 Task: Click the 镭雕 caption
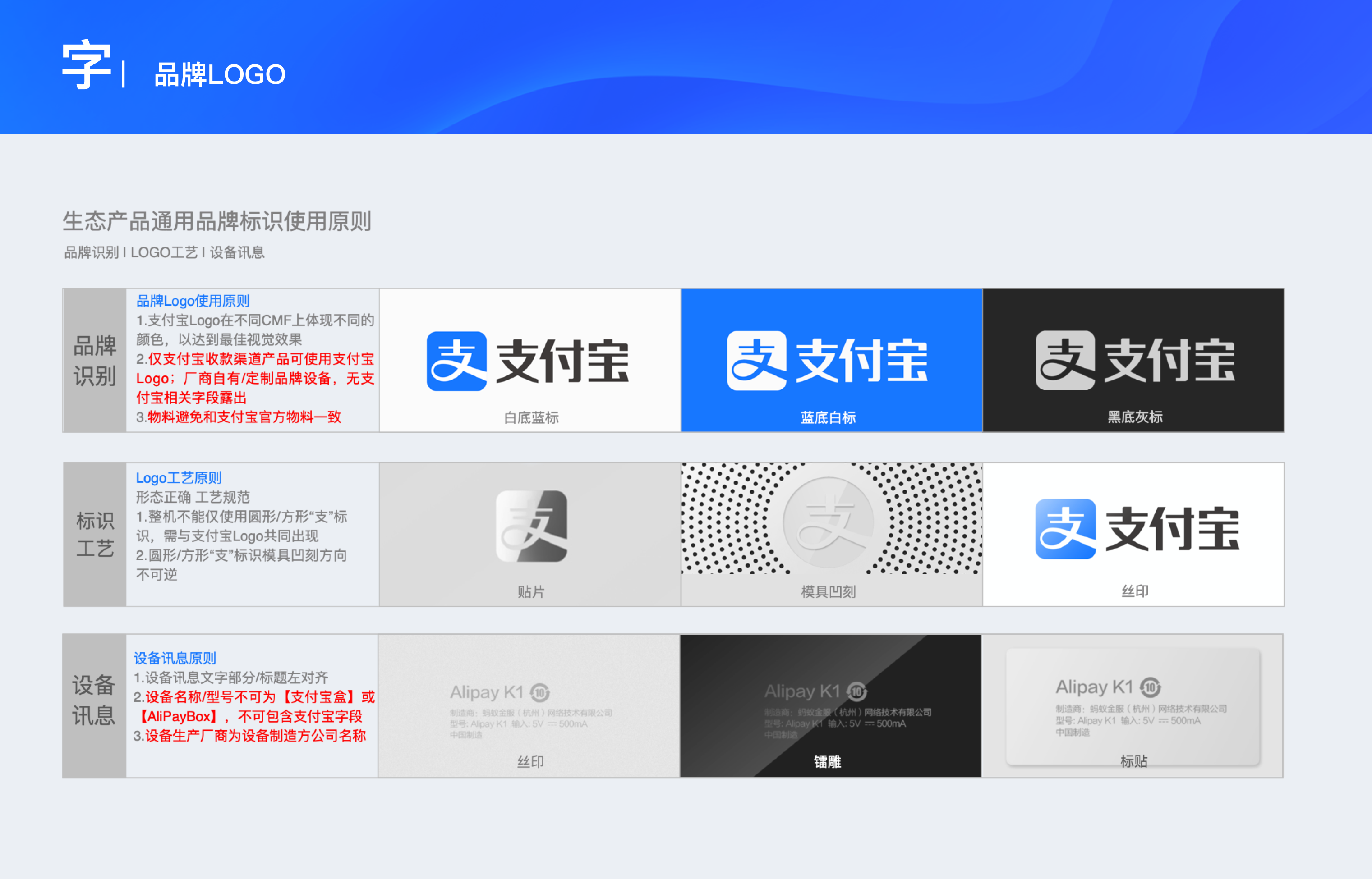click(827, 762)
